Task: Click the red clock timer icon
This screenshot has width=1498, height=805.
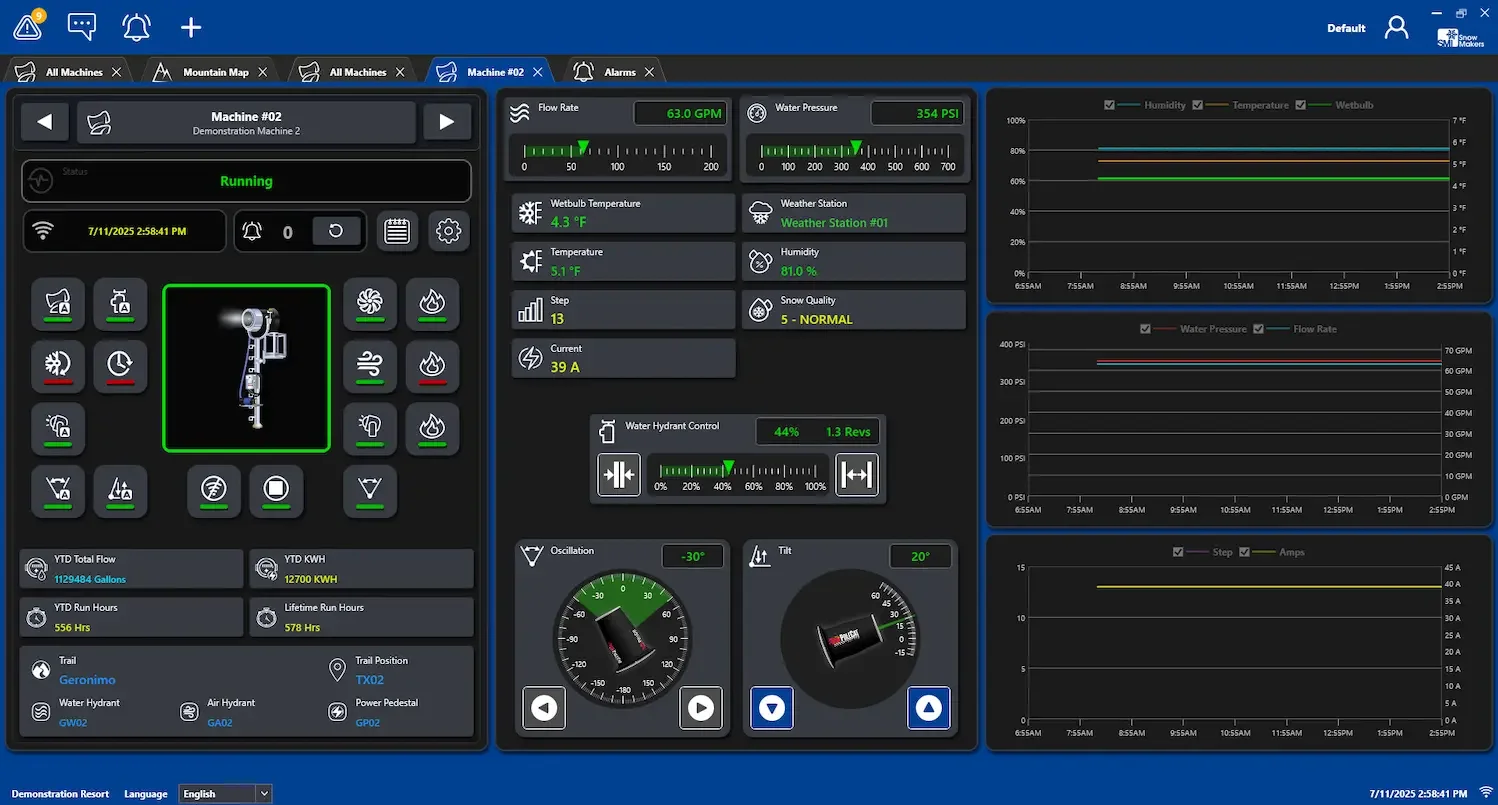Action: [120, 366]
